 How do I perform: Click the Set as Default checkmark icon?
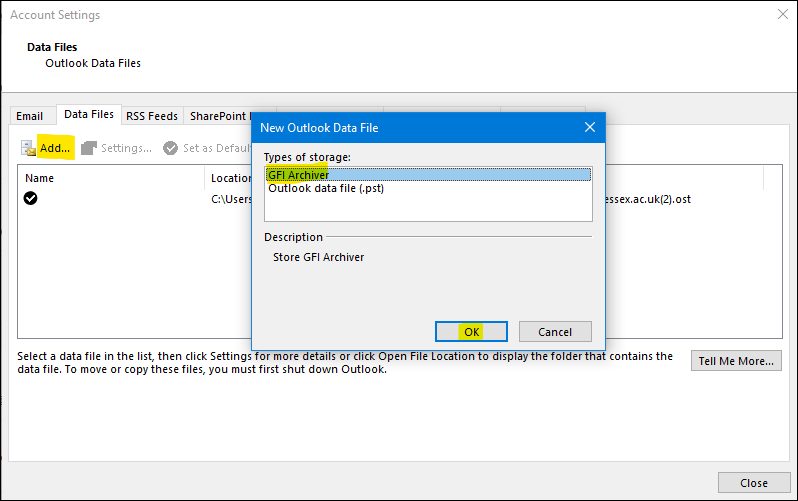(170, 148)
